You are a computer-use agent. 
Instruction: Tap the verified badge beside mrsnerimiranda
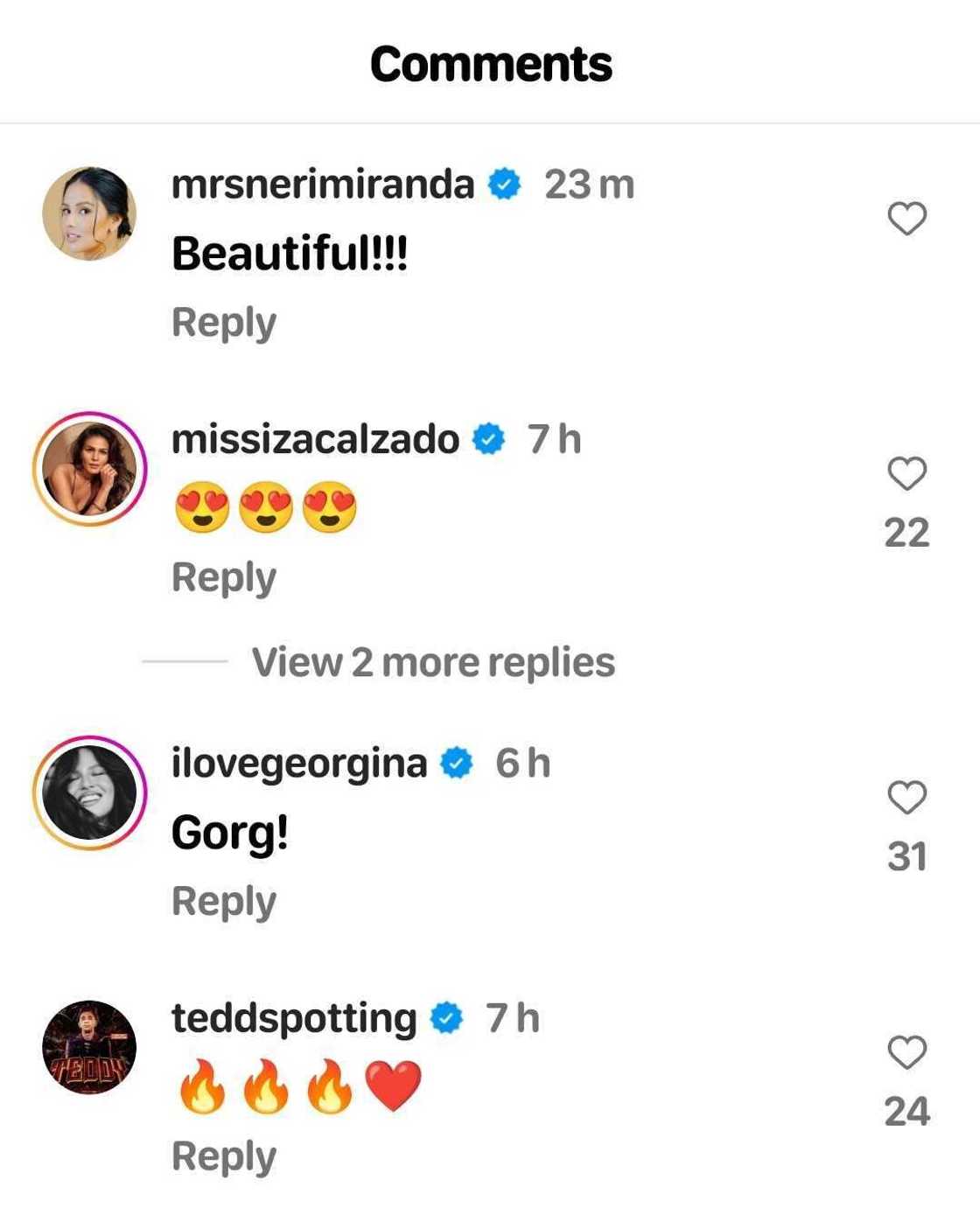(x=505, y=185)
